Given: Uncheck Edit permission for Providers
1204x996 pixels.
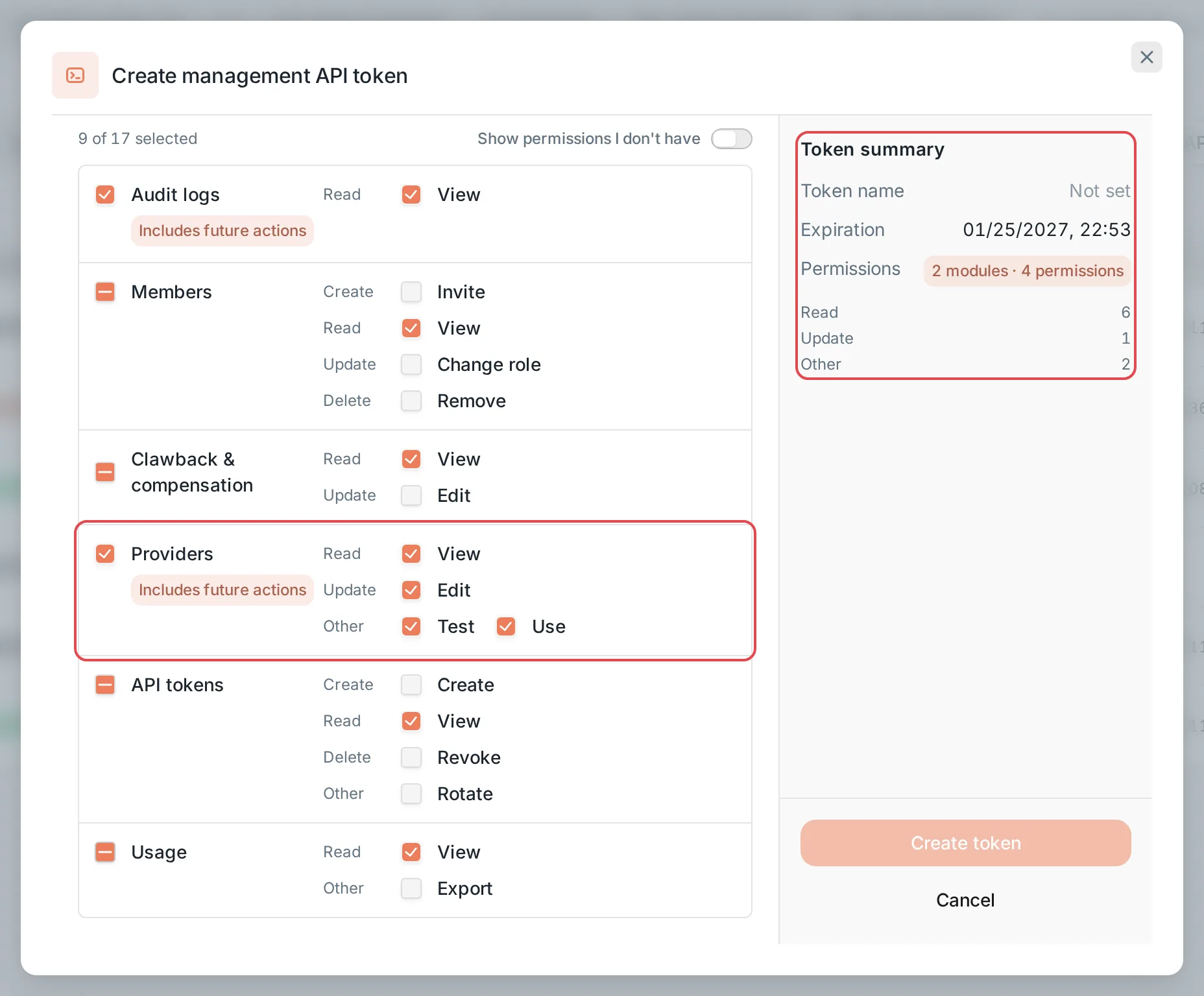Looking at the screenshot, I should click(411, 590).
